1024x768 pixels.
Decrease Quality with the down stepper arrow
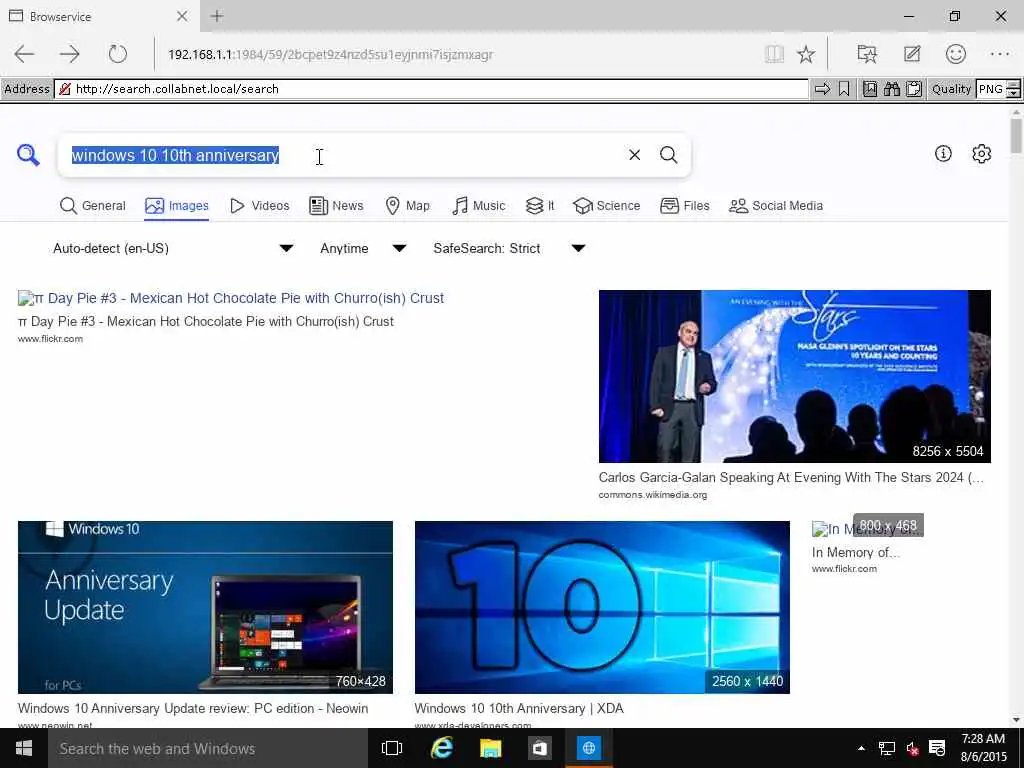pyautogui.click(x=1014, y=93)
